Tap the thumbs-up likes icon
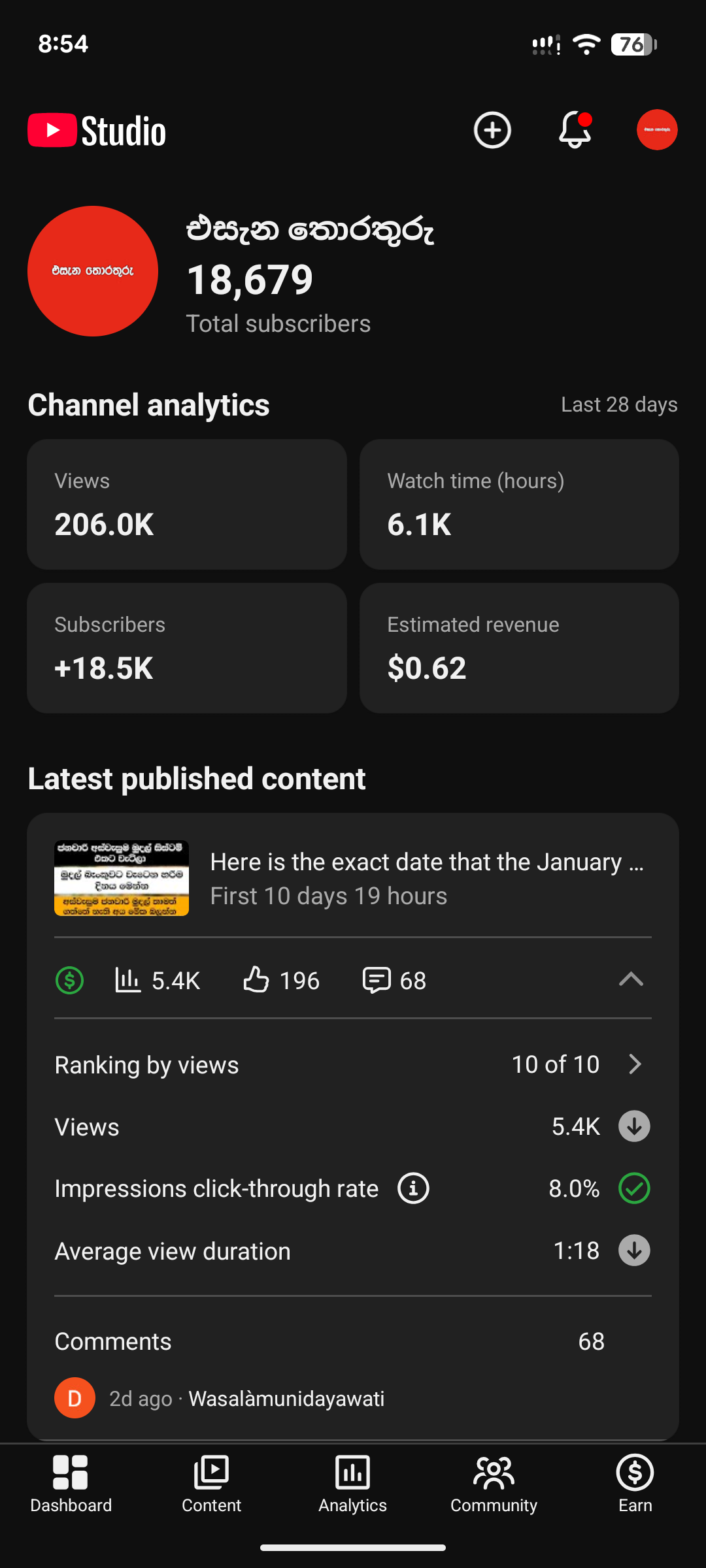 click(x=256, y=980)
